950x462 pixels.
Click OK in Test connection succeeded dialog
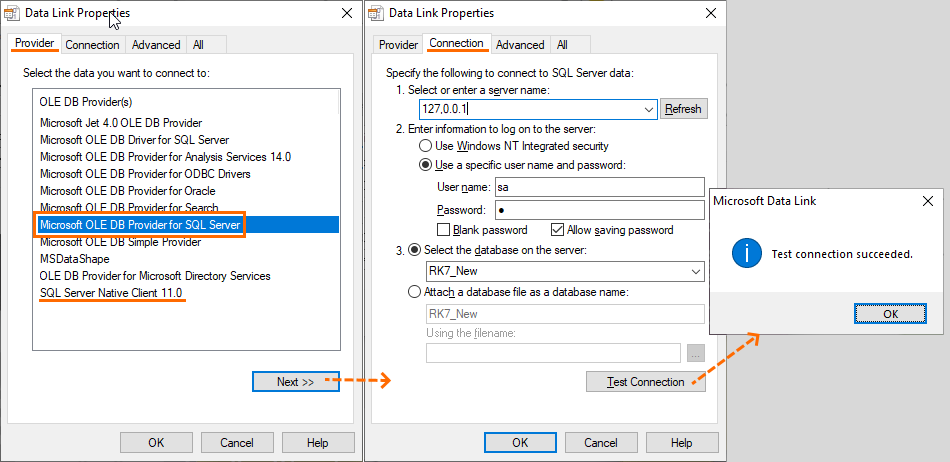891,314
